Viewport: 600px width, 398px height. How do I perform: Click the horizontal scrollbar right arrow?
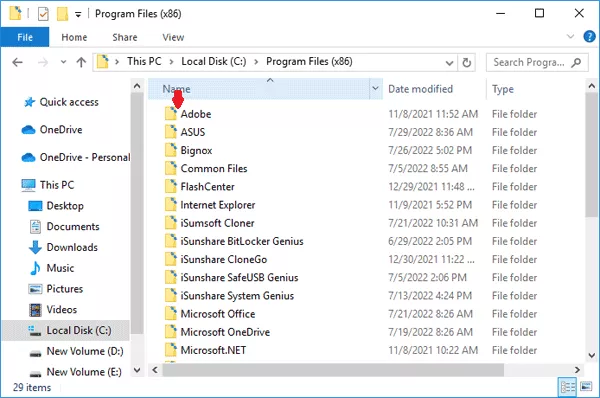click(x=577, y=370)
